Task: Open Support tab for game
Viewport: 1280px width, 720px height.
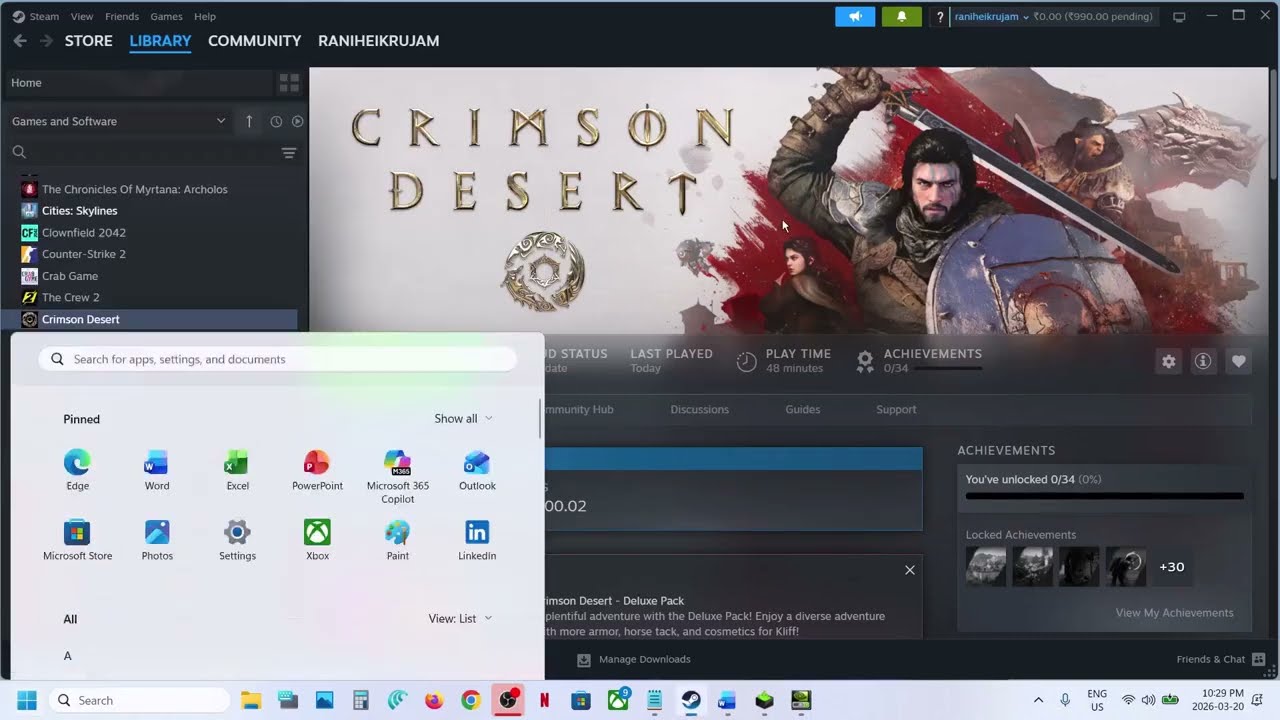Action: coord(896,409)
